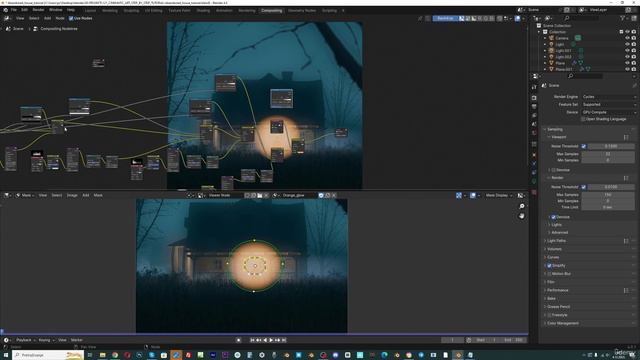Click the Viewport Max Samples field
Viewport: 640px width, 360px height.
[x=608, y=154]
